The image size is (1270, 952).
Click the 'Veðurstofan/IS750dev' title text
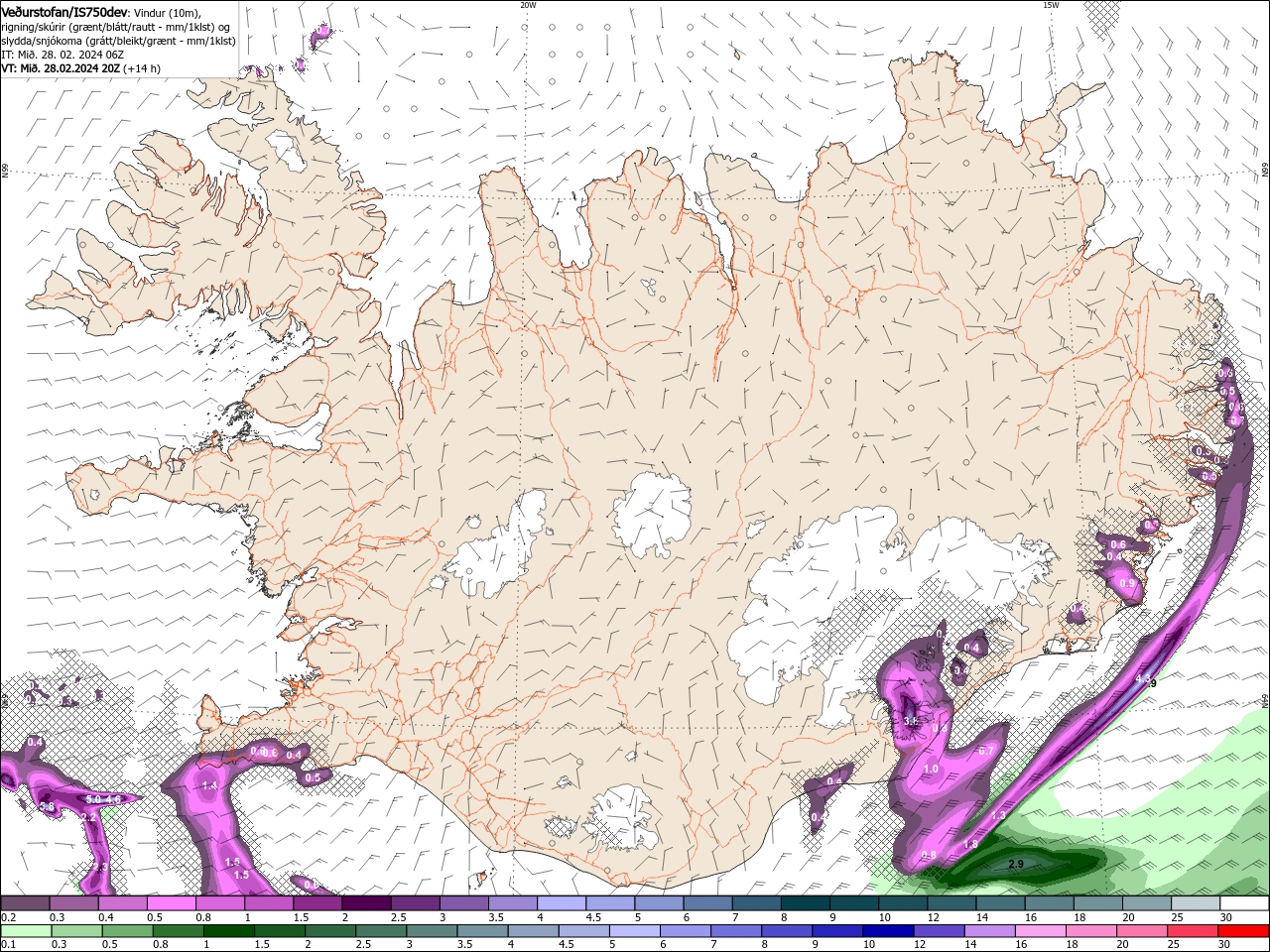(x=64, y=11)
